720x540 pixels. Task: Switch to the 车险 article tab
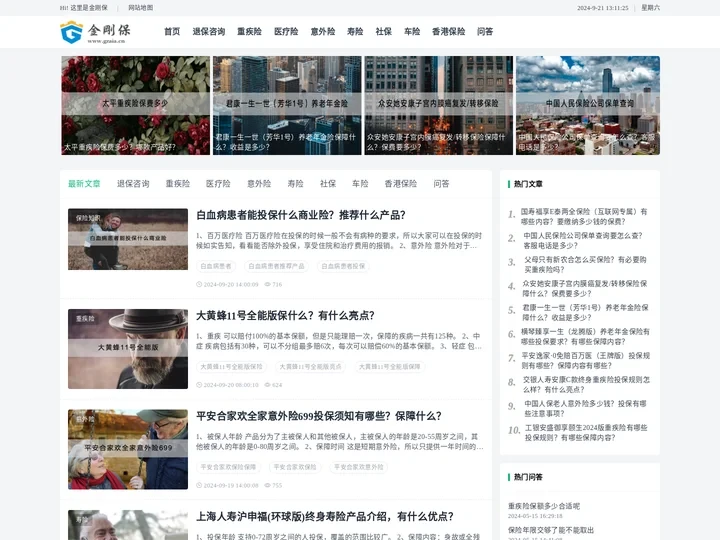[x=360, y=184]
